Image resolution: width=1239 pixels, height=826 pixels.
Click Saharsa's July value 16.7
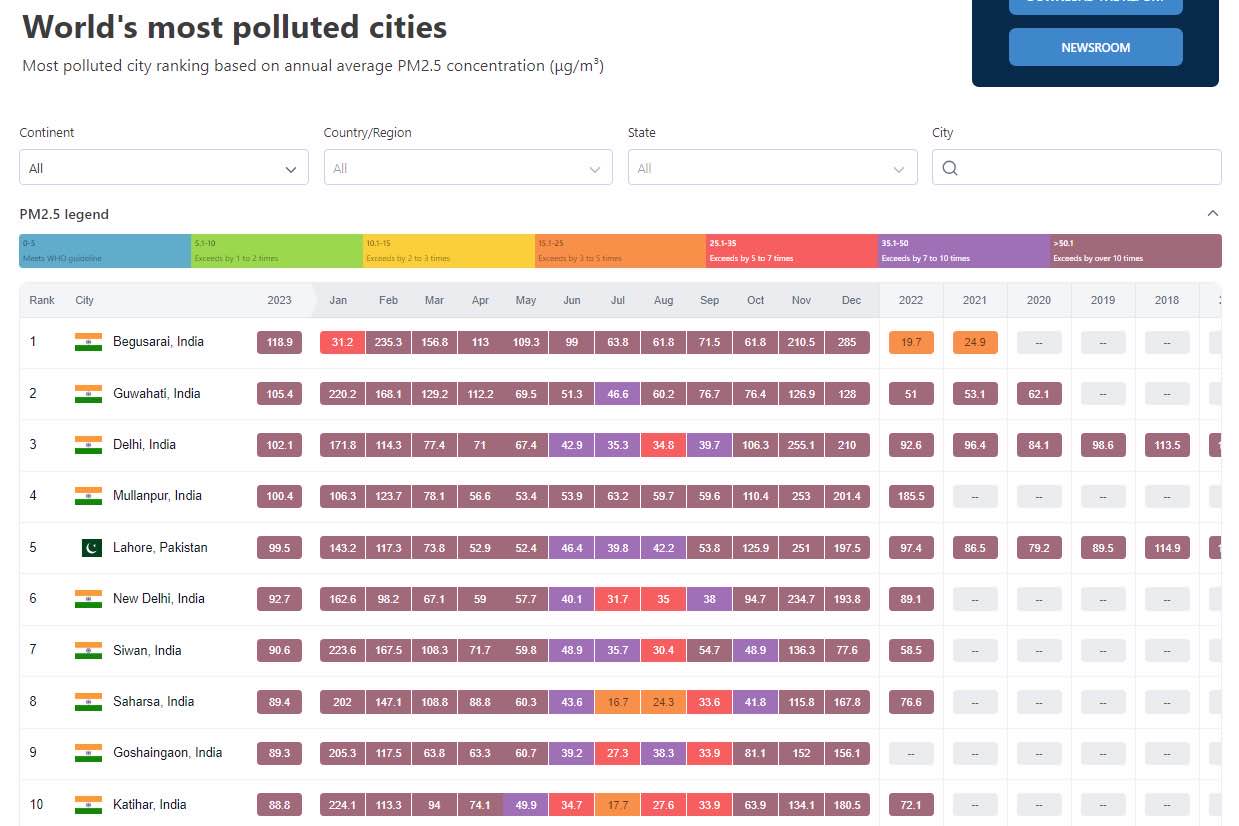pyautogui.click(x=618, y=702)
